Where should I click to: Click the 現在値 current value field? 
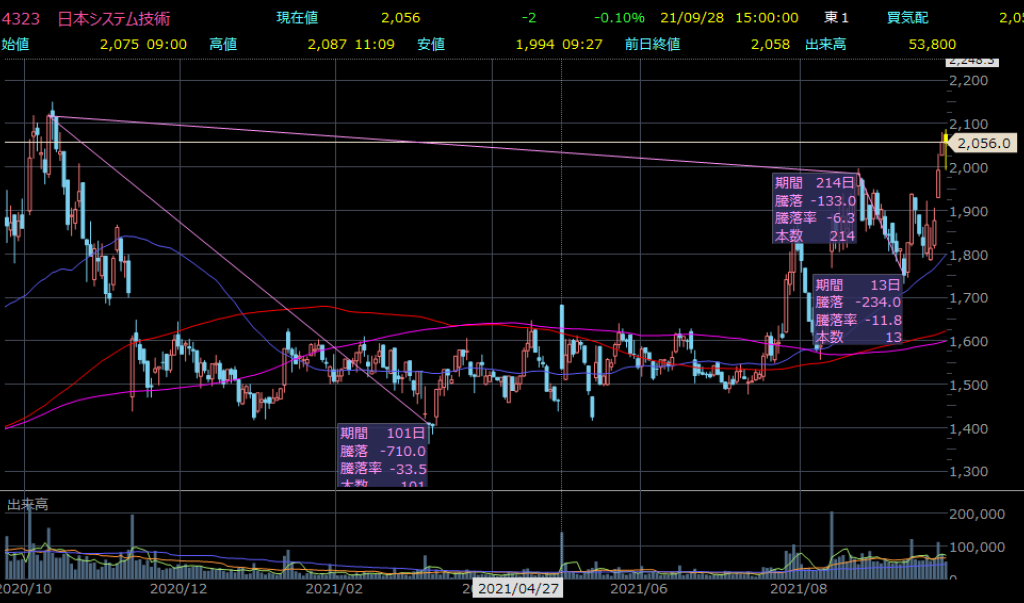[x=298, y=18]
